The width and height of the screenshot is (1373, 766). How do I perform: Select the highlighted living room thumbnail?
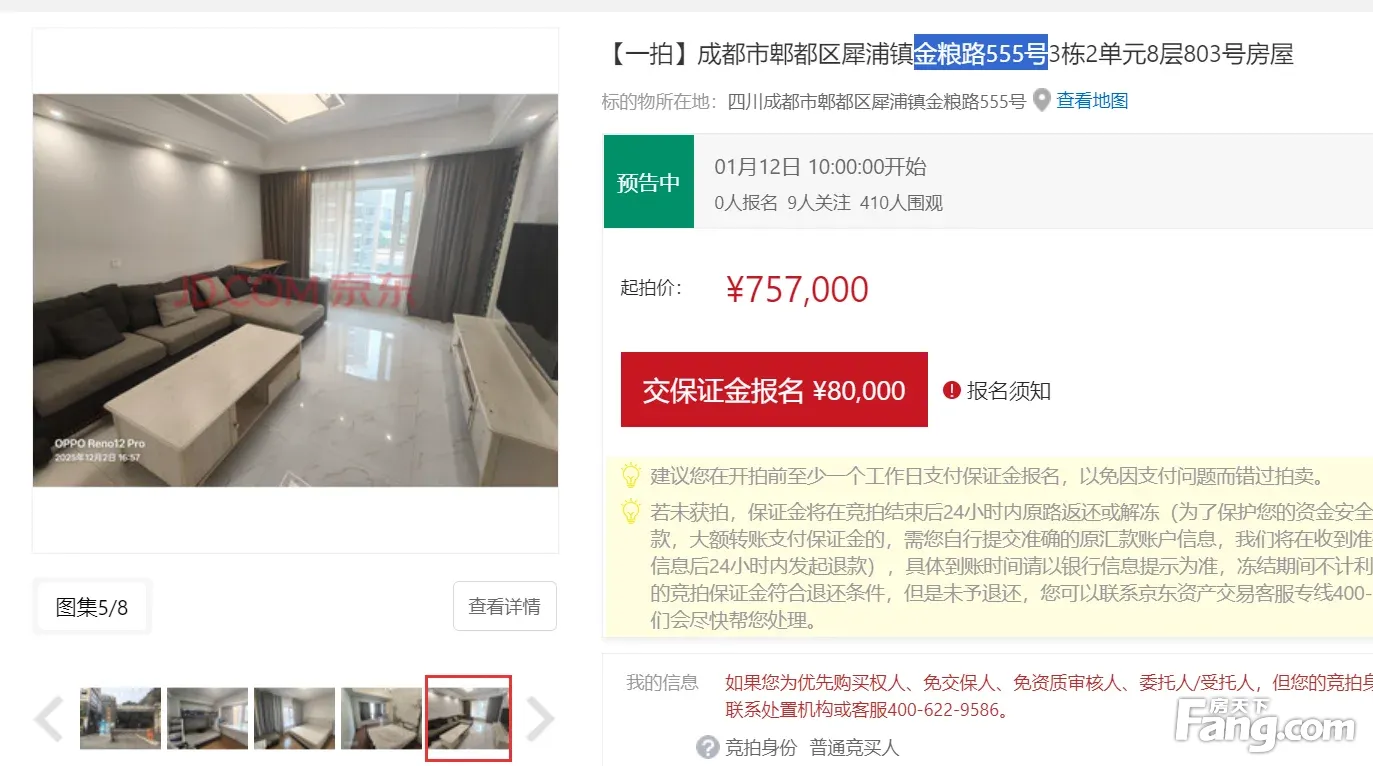click(x=468, y=718)
